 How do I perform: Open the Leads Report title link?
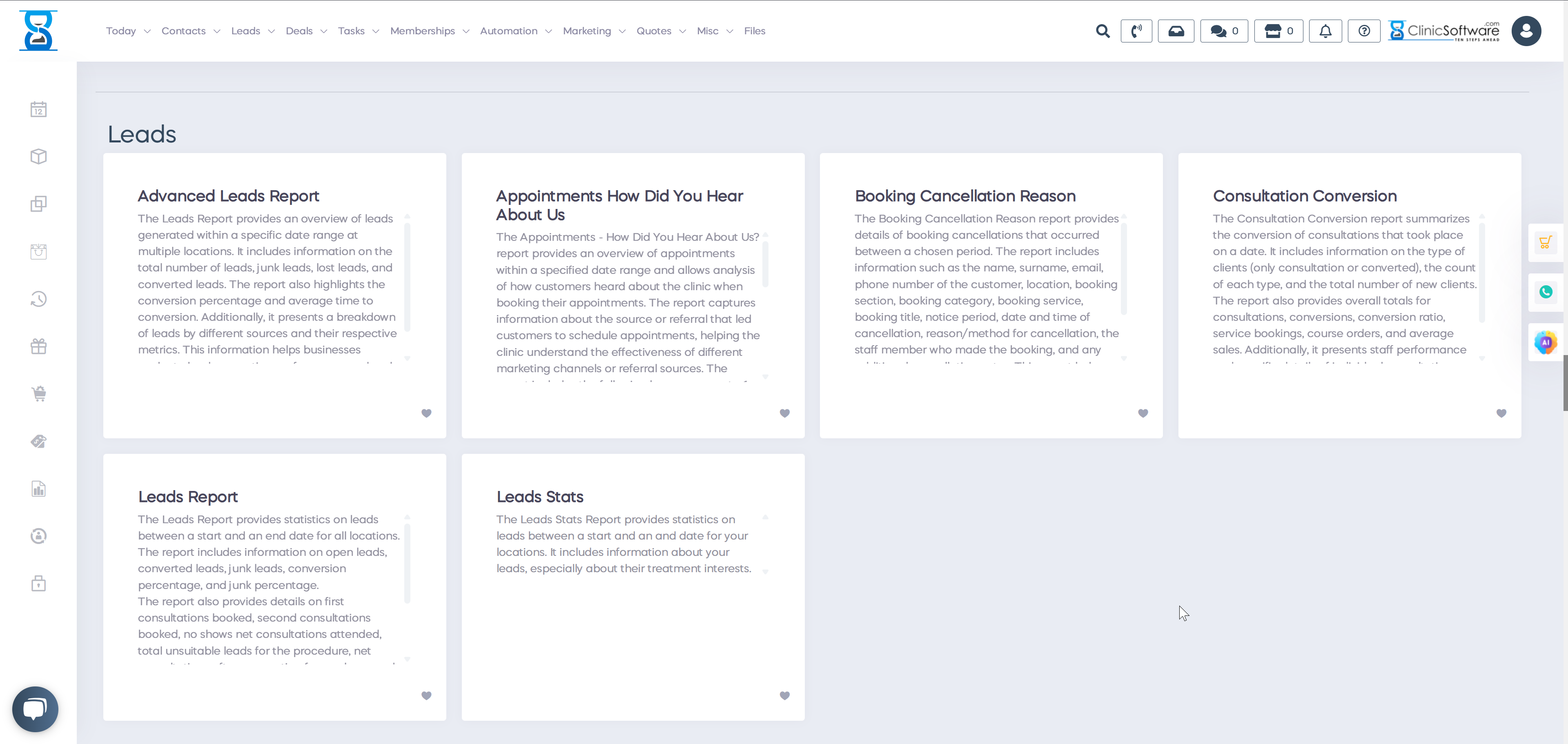pos(187,496)
